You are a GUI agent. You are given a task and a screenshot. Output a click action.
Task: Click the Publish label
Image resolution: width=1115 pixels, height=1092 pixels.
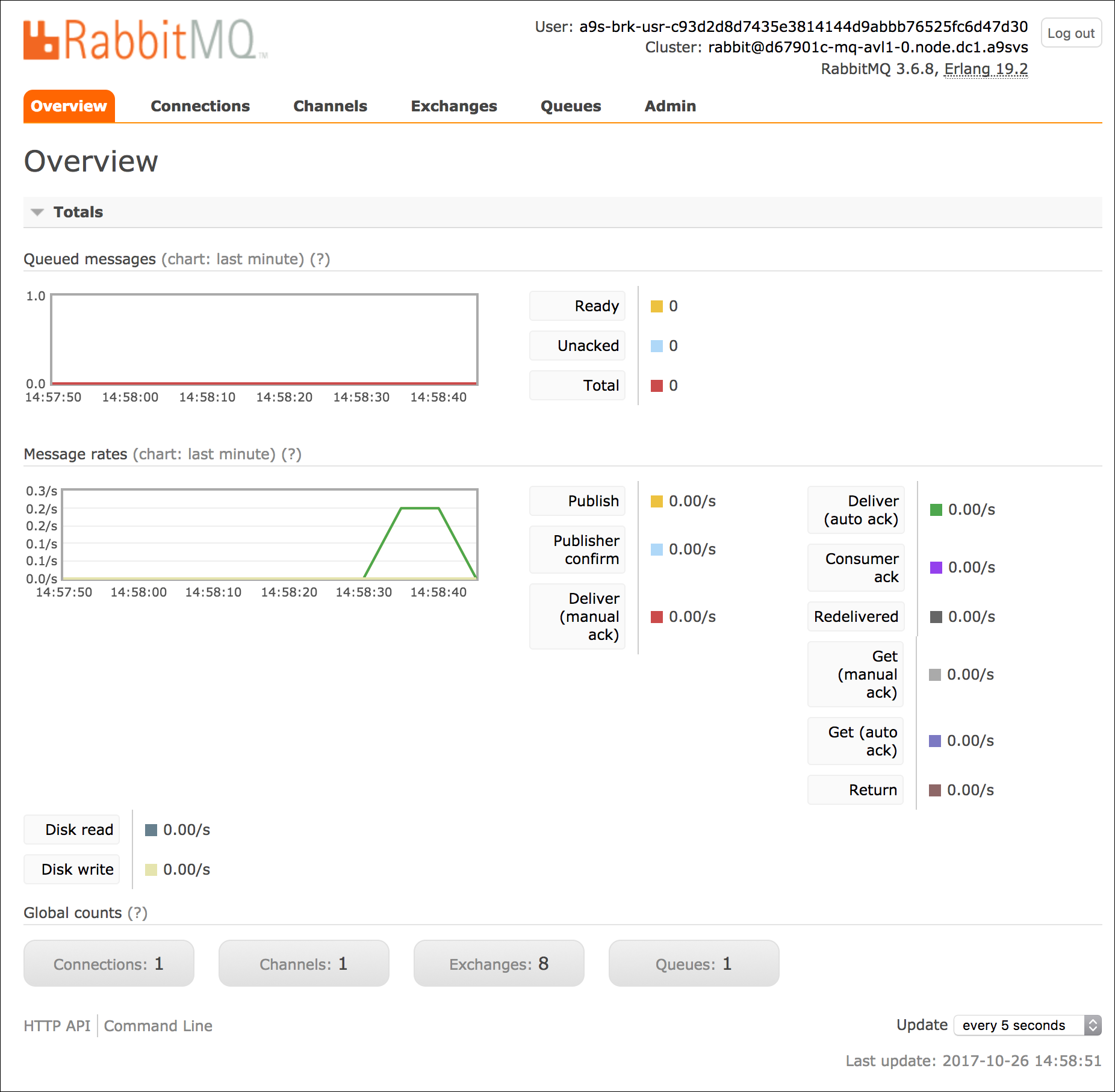pyautogui.click(x=577, y=501)
